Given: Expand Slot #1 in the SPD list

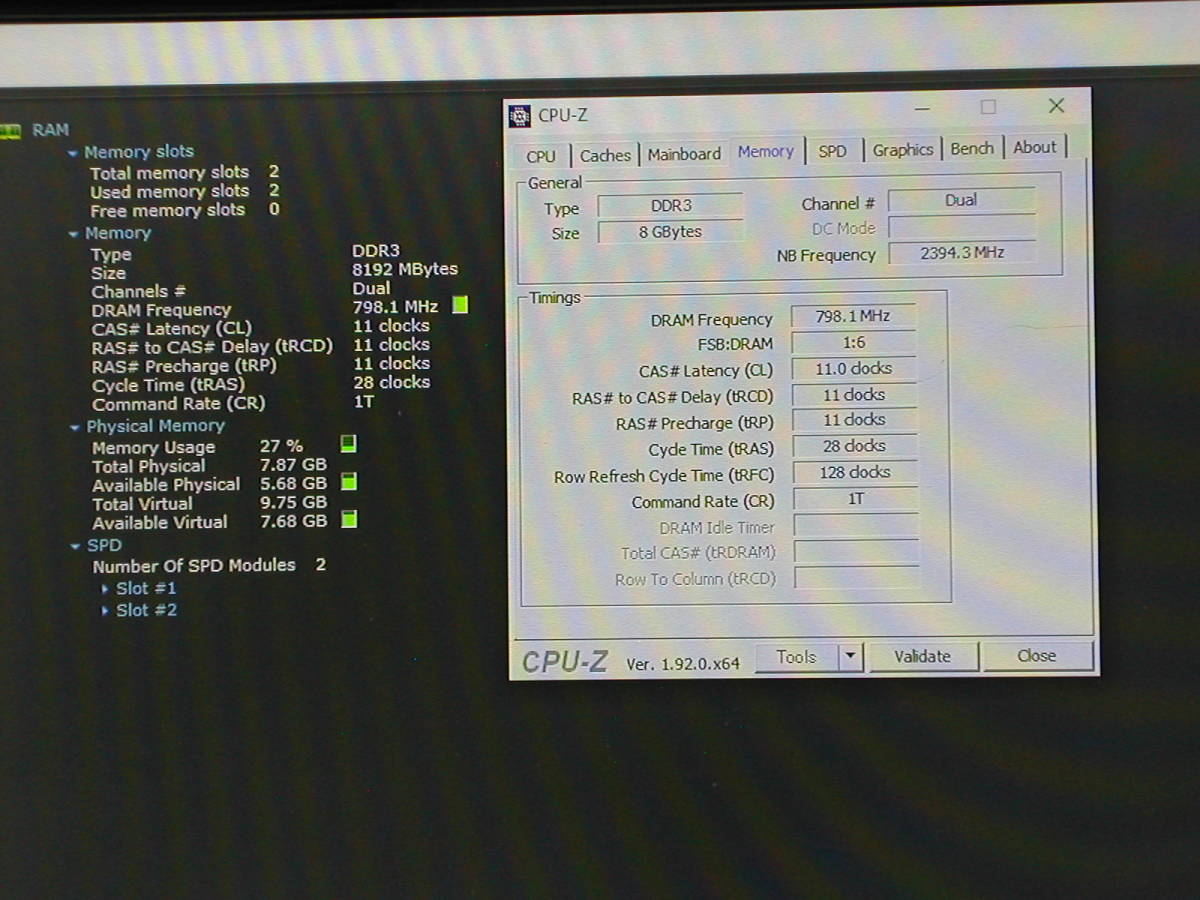Looking at the screenshot, I should click(106, 589).
